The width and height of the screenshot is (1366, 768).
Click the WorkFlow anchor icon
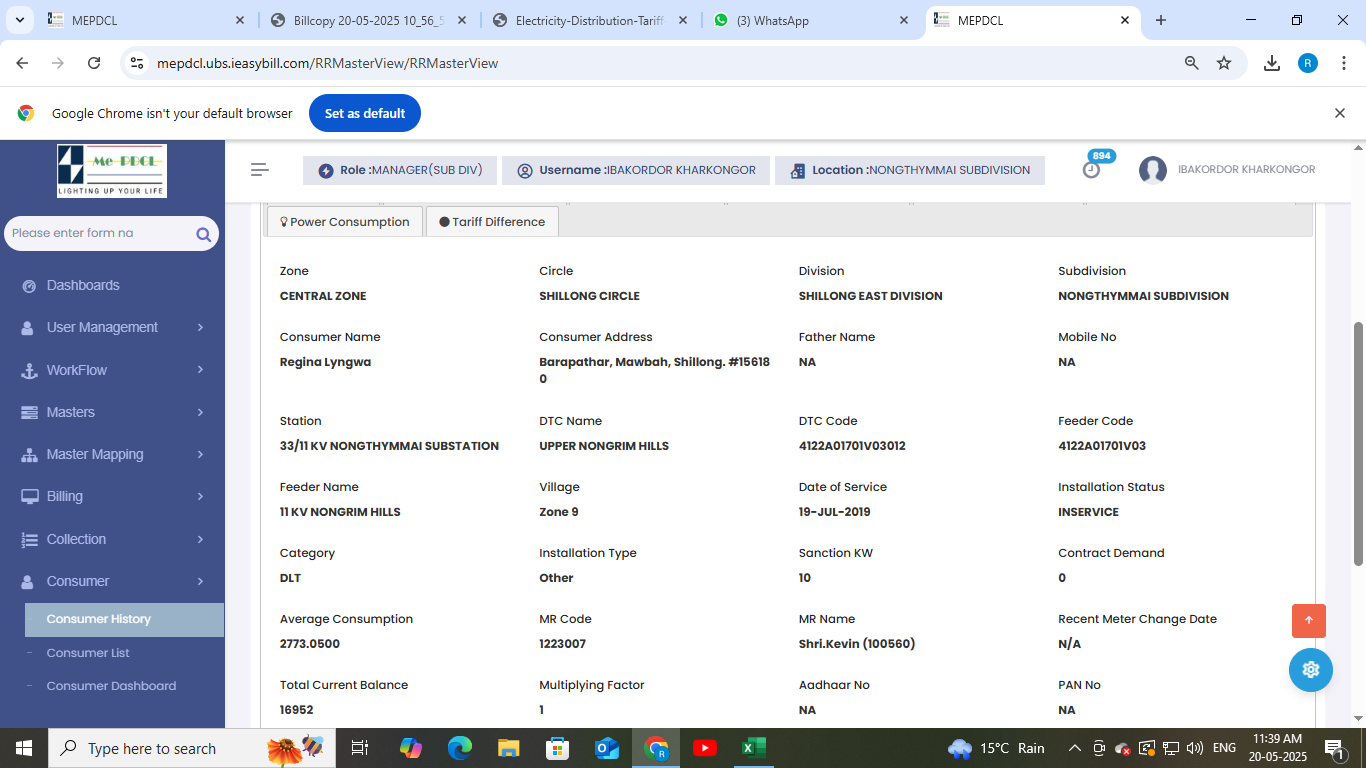tap(29, 370)
